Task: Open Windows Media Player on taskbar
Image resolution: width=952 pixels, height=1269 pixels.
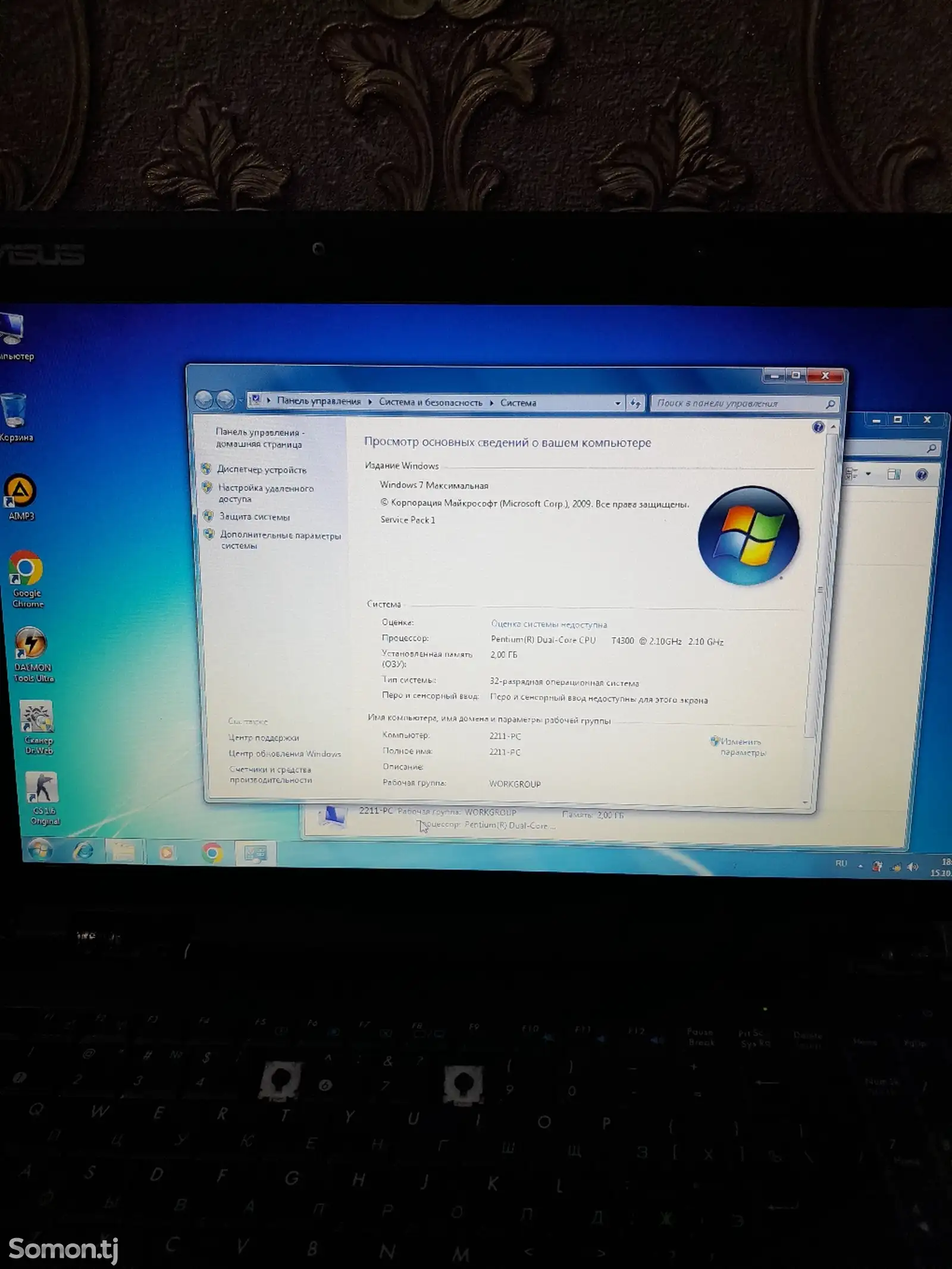Action: point(167,853)
